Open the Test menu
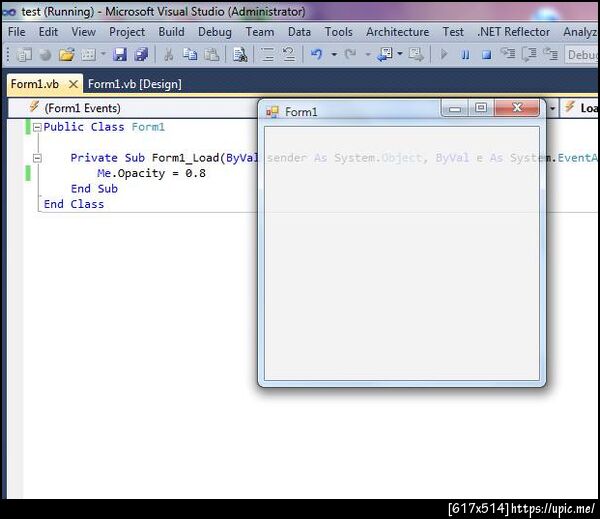 pos(453,32)
